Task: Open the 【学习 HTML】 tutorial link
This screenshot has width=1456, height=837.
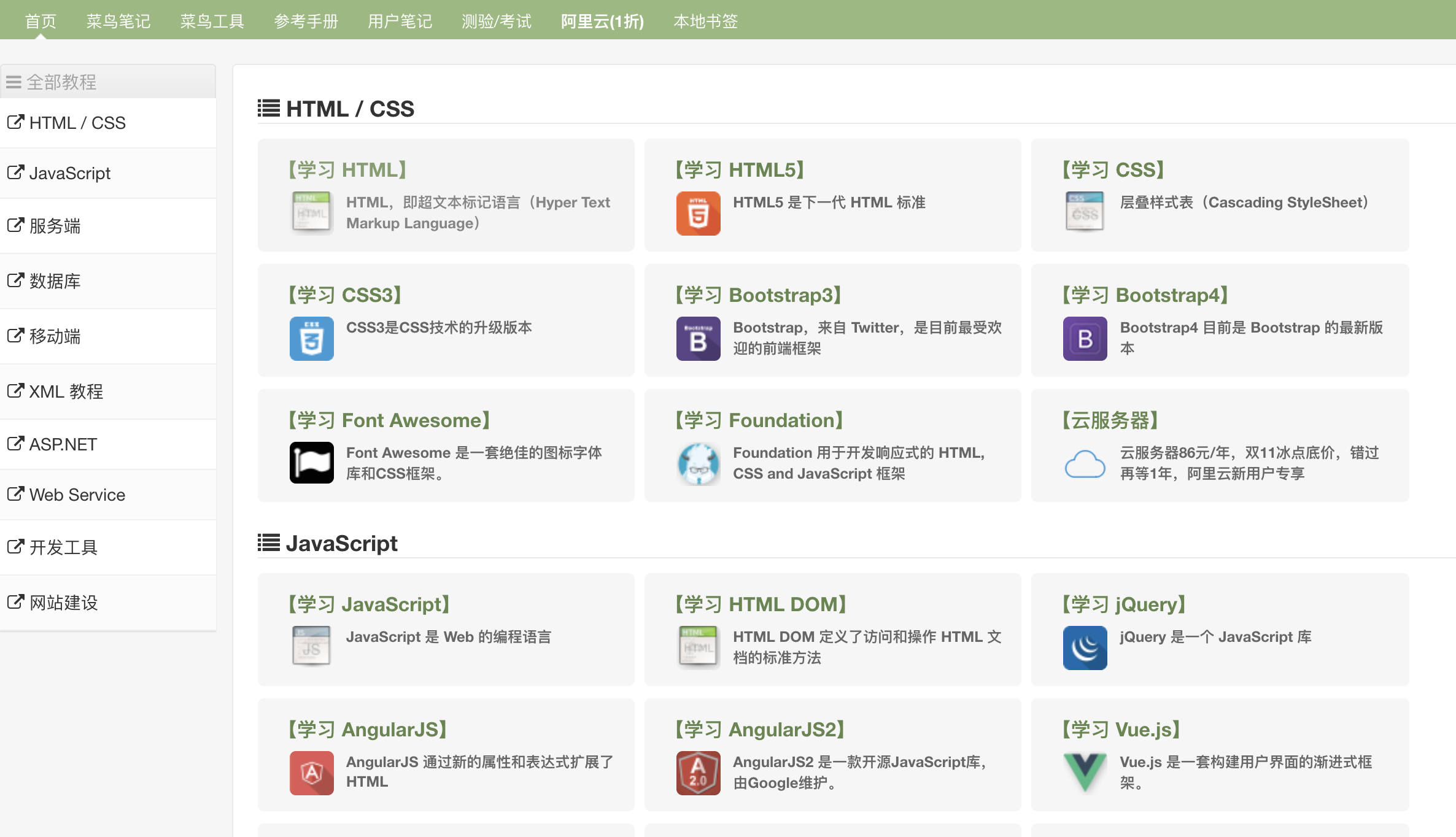Action: [x=347, y=170]
